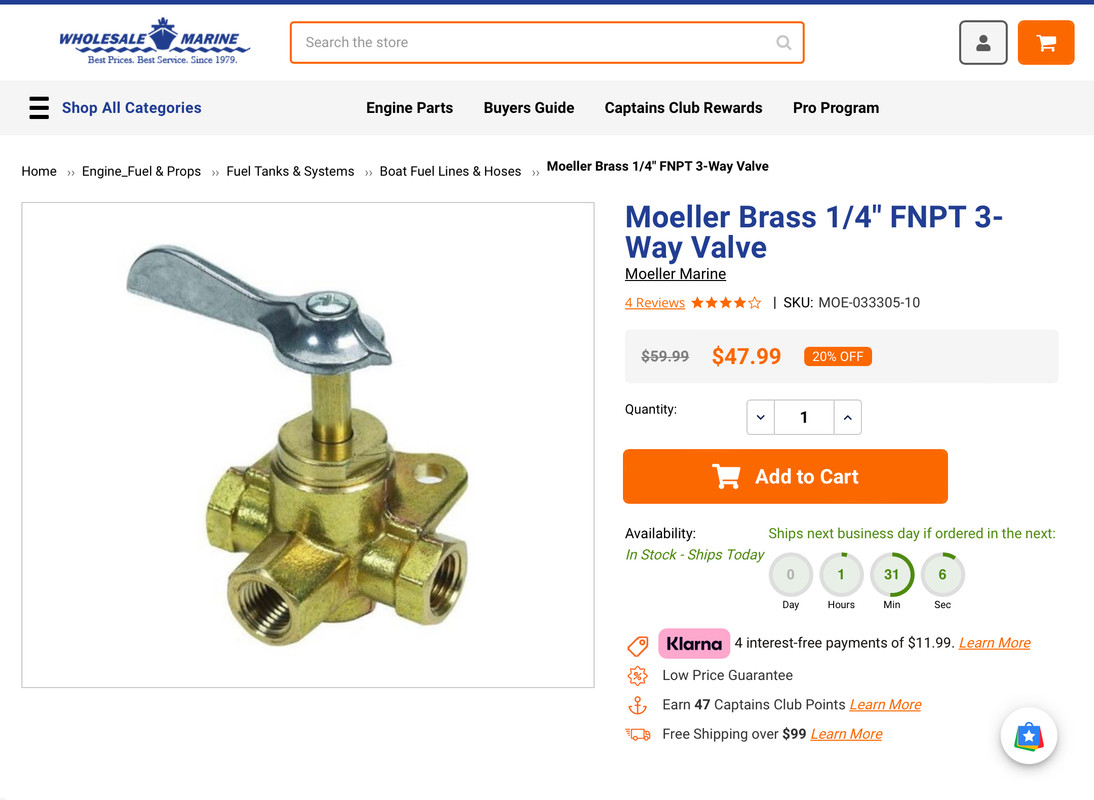Click the star rating icons
This screenshot has height=800, width=1094.
tap(726, 303)
